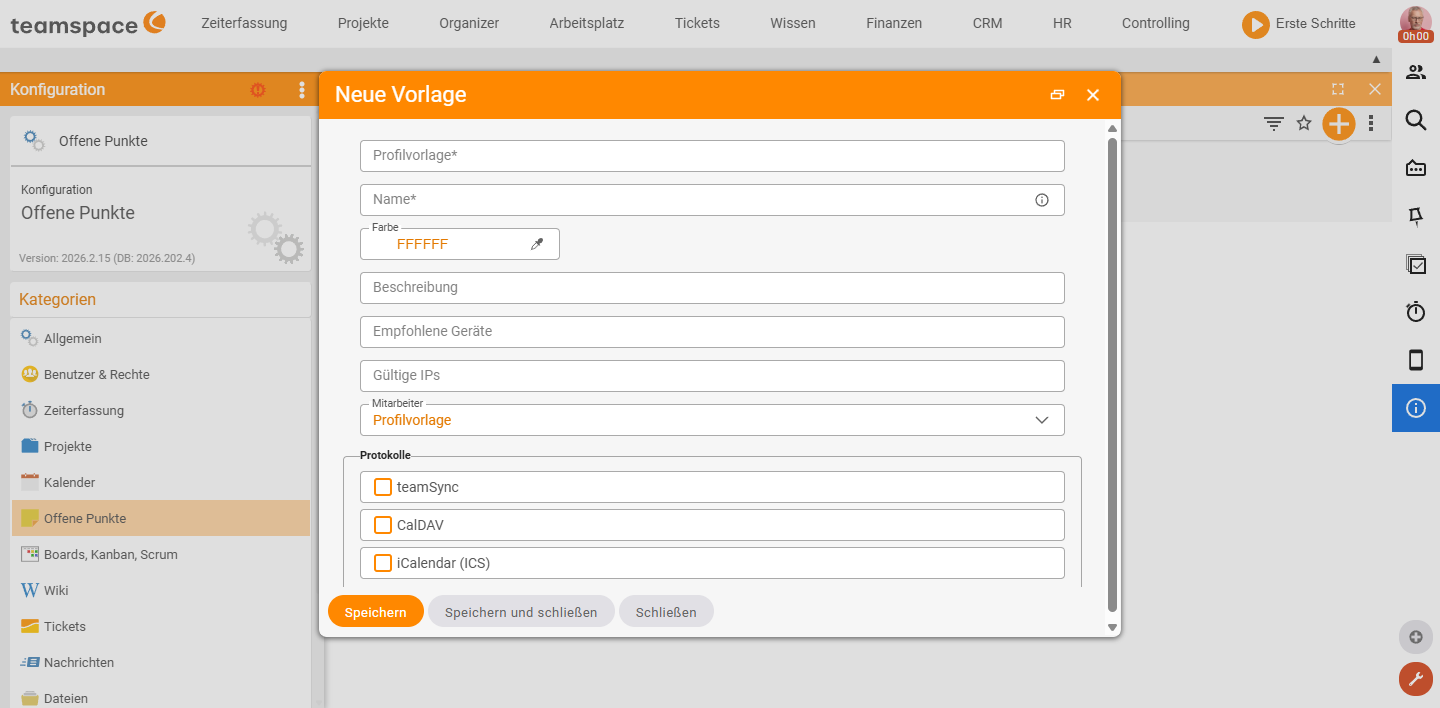Open the contacts people icon in right sidebar
Viewport: 1440px width, 708px height.
point(1416,72)
